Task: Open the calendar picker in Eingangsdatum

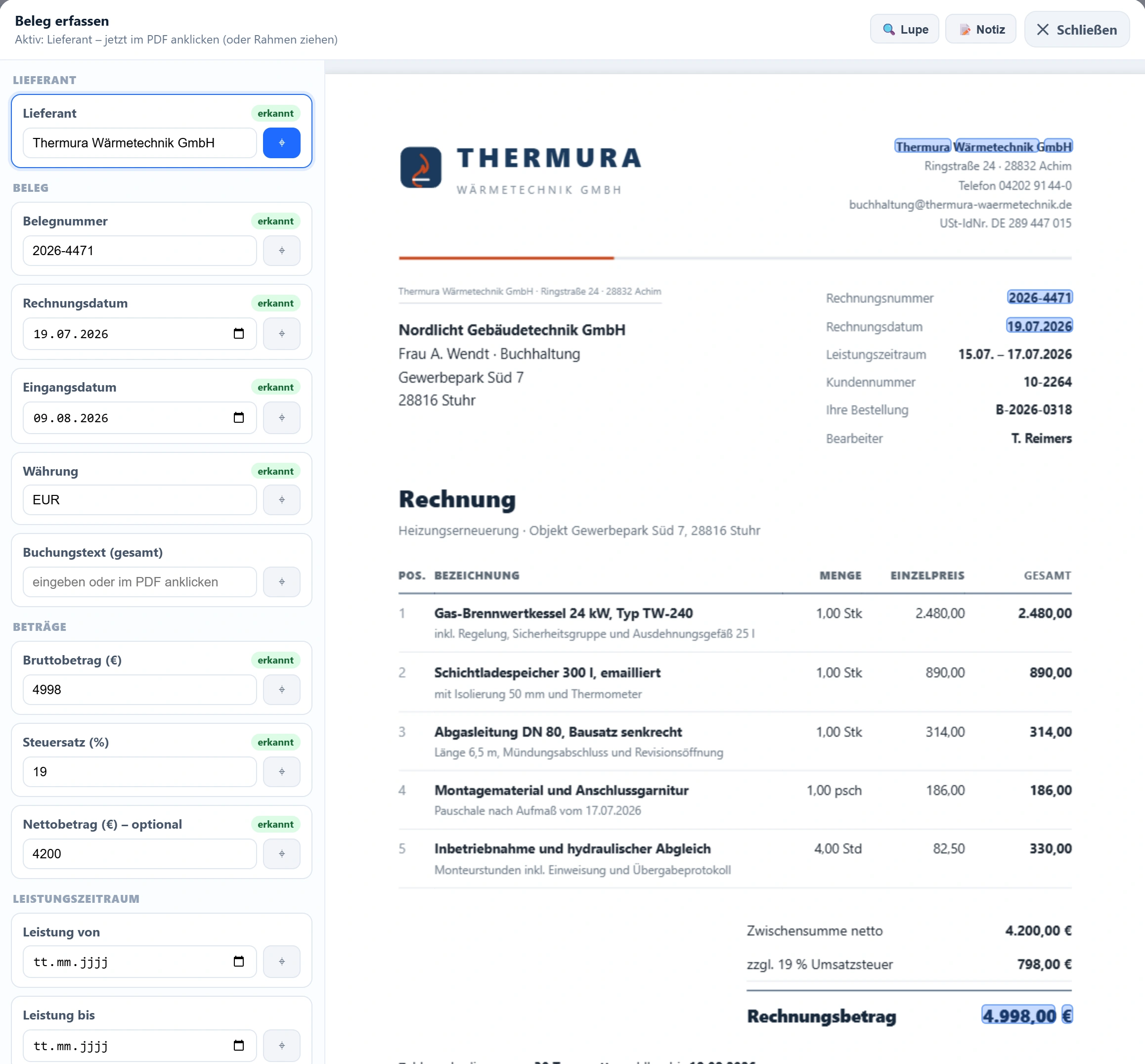Action: point(239,417)
